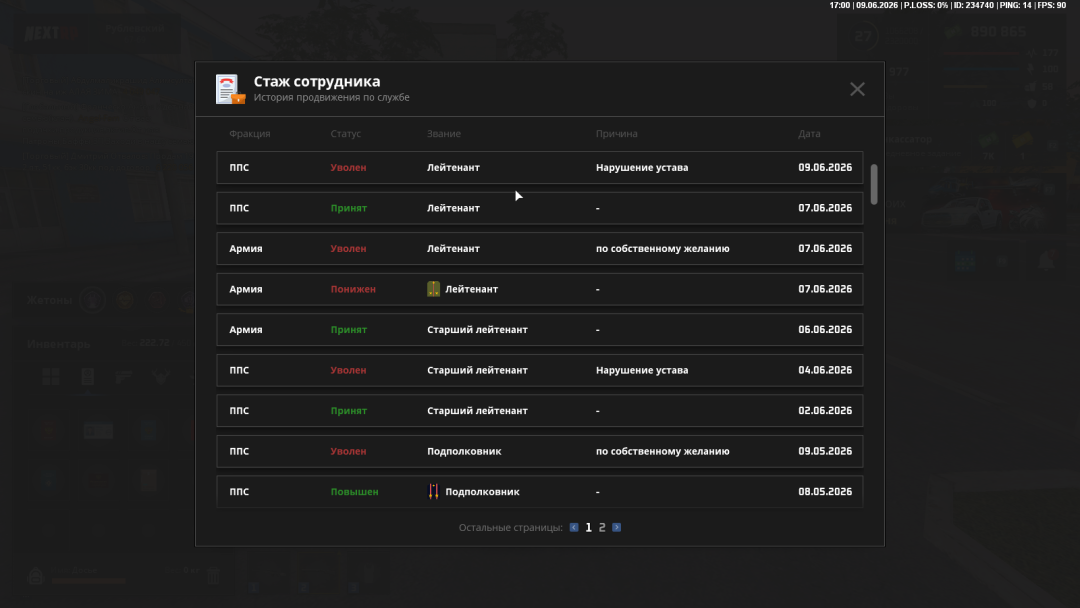Select the Армия Понижен row
Screen dimensions: 1080x608
539,289
